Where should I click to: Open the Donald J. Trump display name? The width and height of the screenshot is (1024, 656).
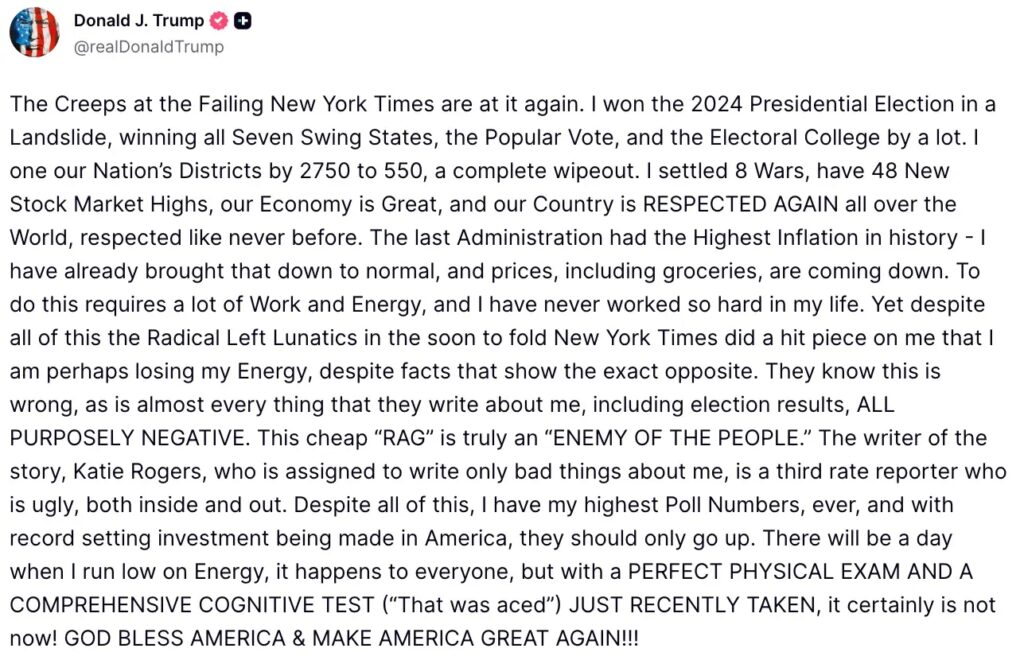coord(138,22)
